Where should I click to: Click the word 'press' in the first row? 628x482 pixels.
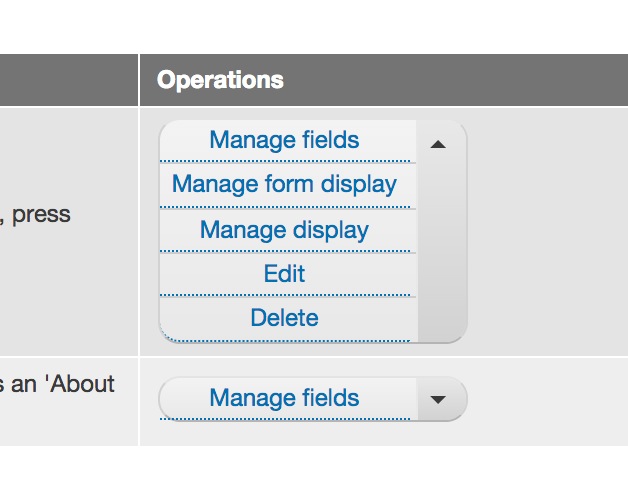[x=41, y=214]
